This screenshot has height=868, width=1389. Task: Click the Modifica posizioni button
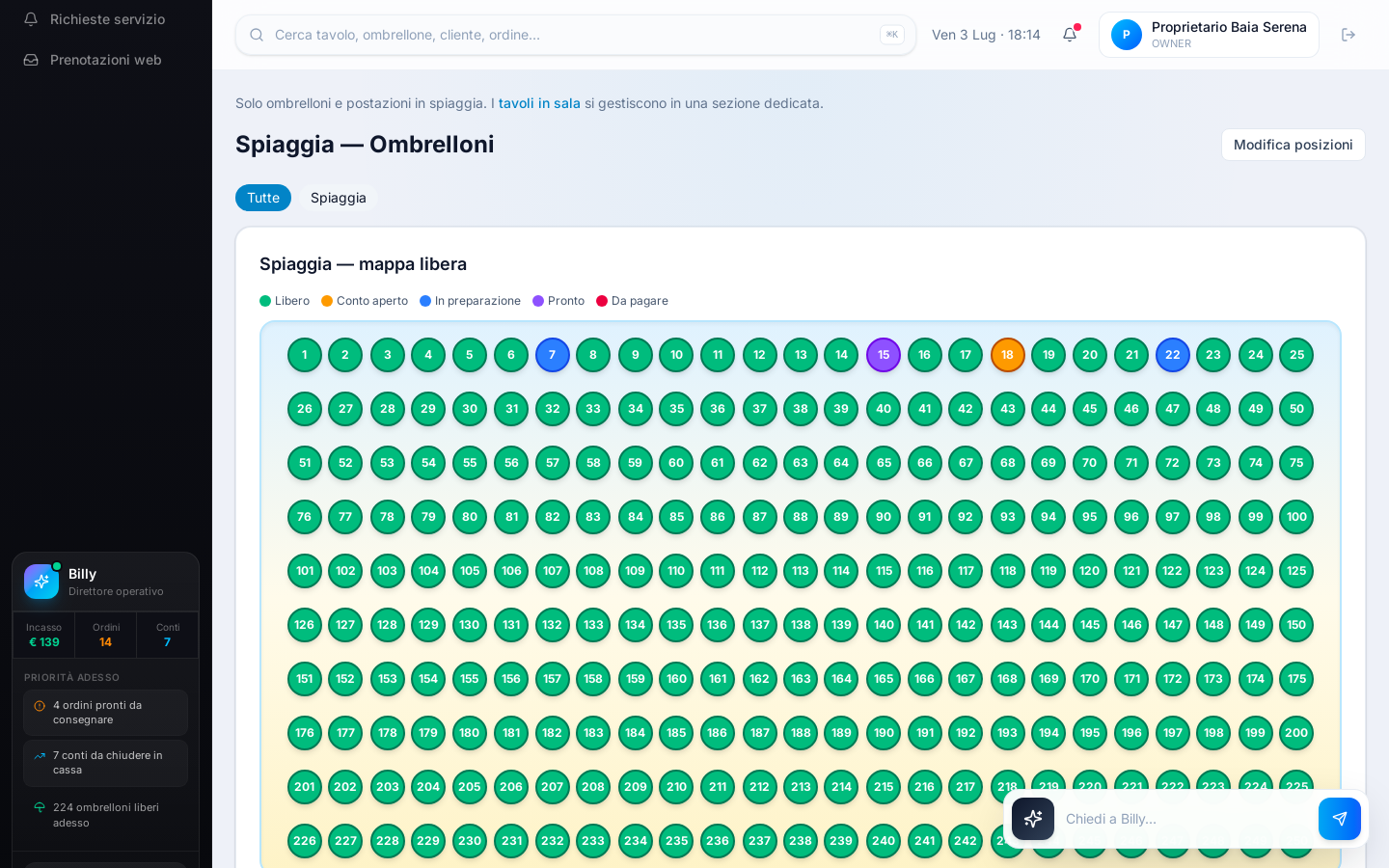coord(1294,145)
